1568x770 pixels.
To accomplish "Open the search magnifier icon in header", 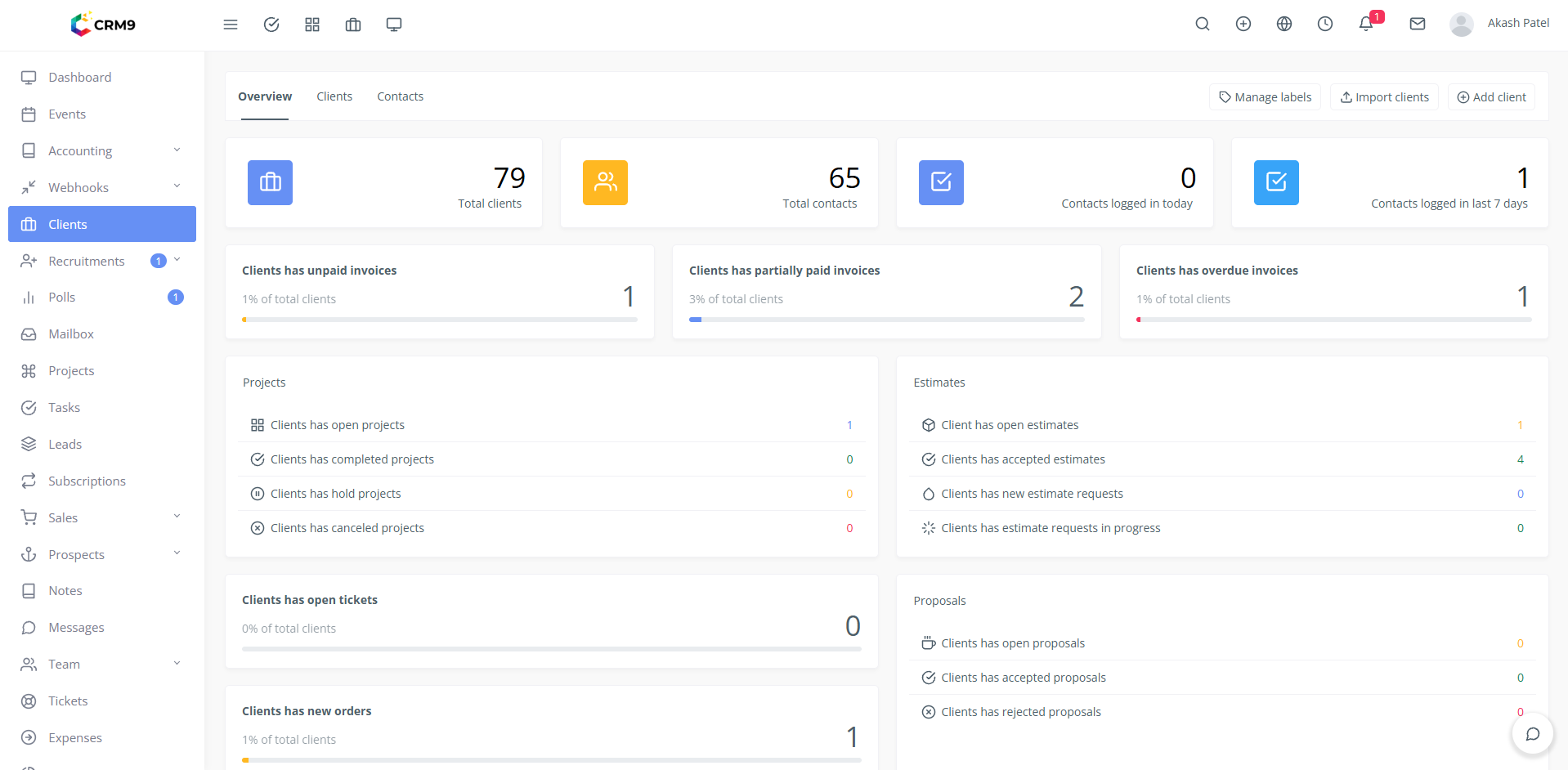I will (x=1202, y=25).
